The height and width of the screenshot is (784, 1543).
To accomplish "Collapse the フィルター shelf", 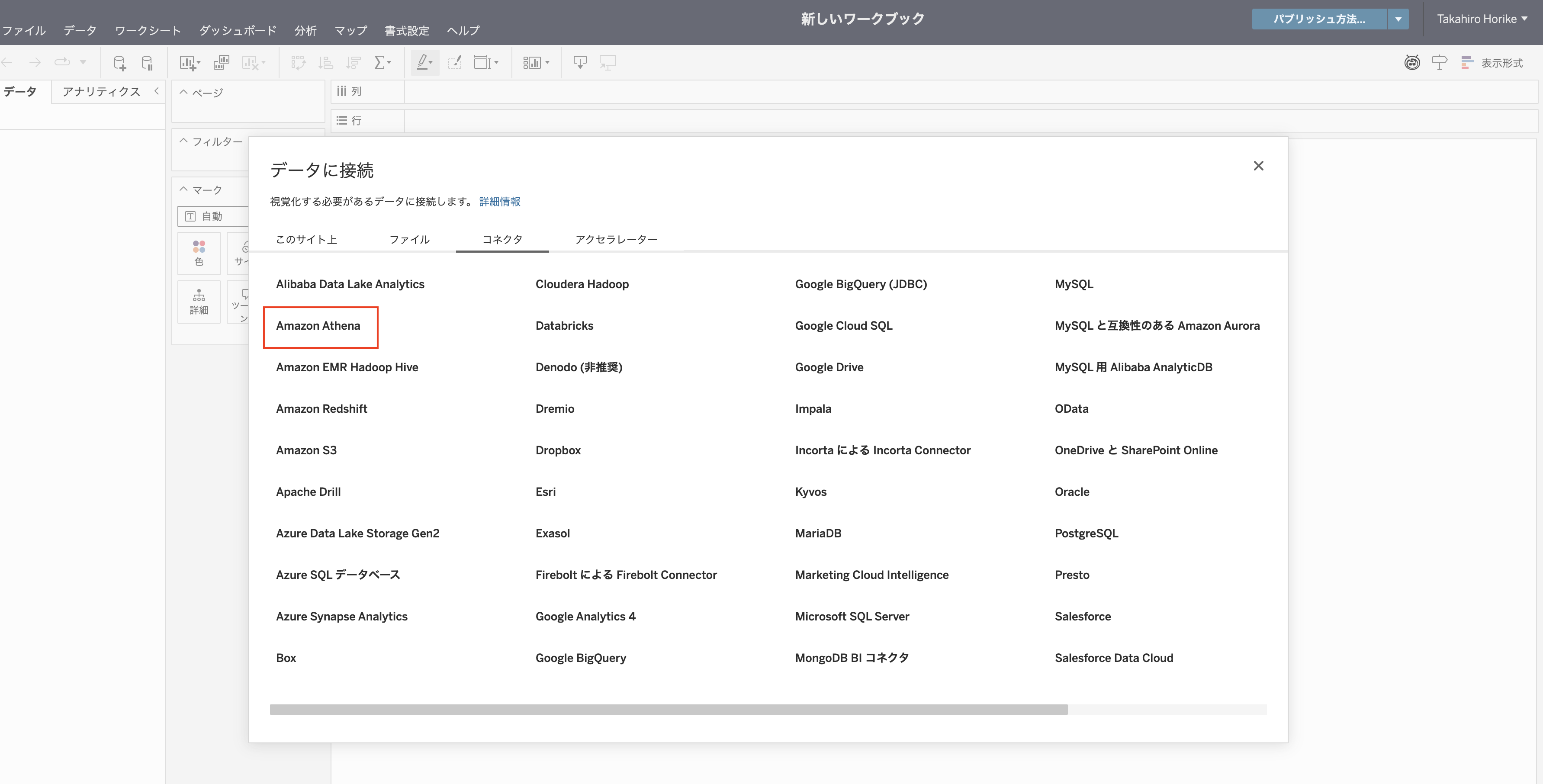I will click(184, 141).
